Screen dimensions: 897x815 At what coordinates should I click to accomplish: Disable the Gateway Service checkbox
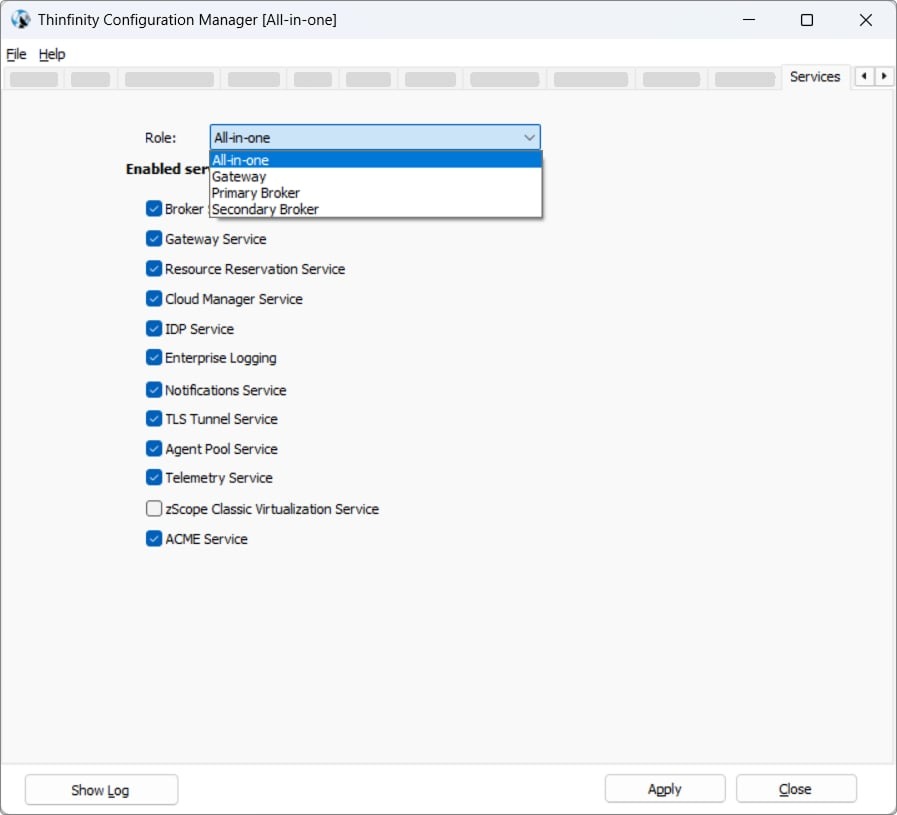[154, 238]
